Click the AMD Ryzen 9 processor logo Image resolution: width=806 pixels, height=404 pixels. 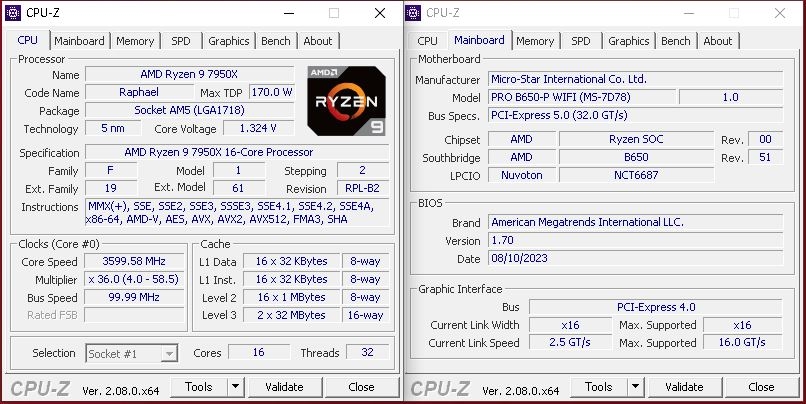tap(346, 101)
